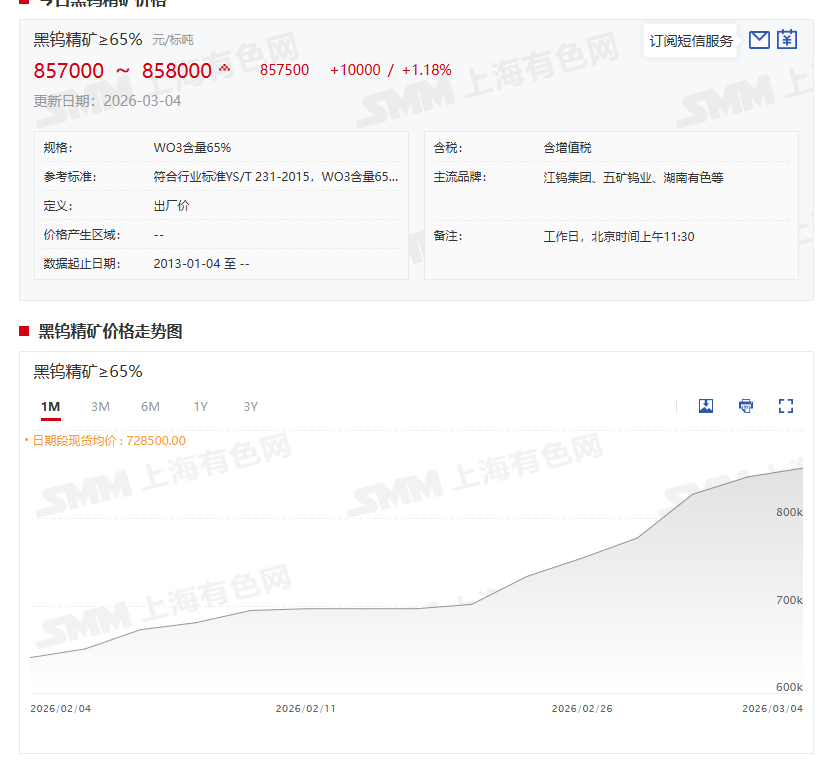Click the 黑钨精矿≥65% title above the price
820x760 pixels.
click(88, 40)
